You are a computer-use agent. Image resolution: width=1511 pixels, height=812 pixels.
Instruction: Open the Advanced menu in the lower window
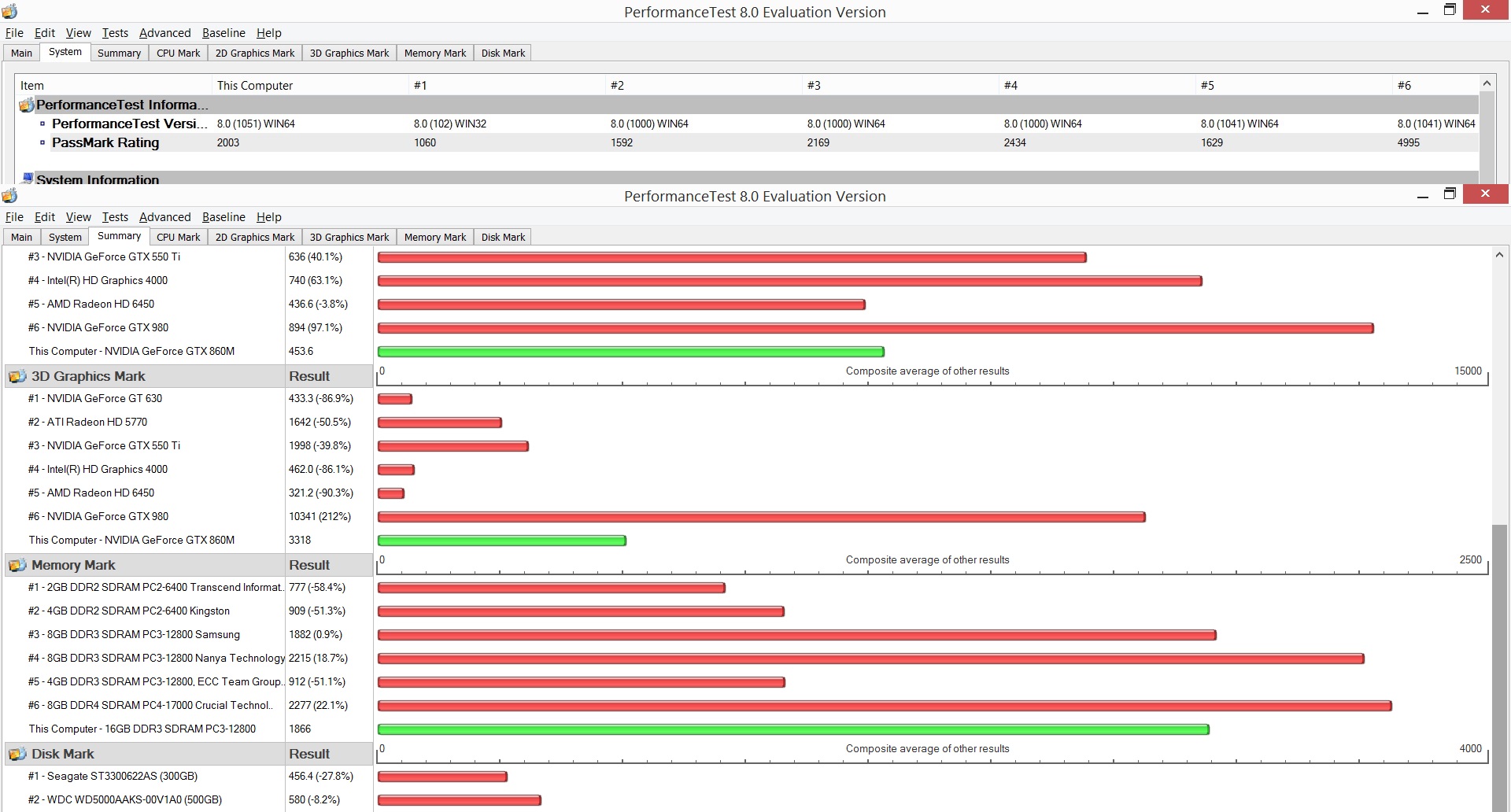(x=164, y=217)
